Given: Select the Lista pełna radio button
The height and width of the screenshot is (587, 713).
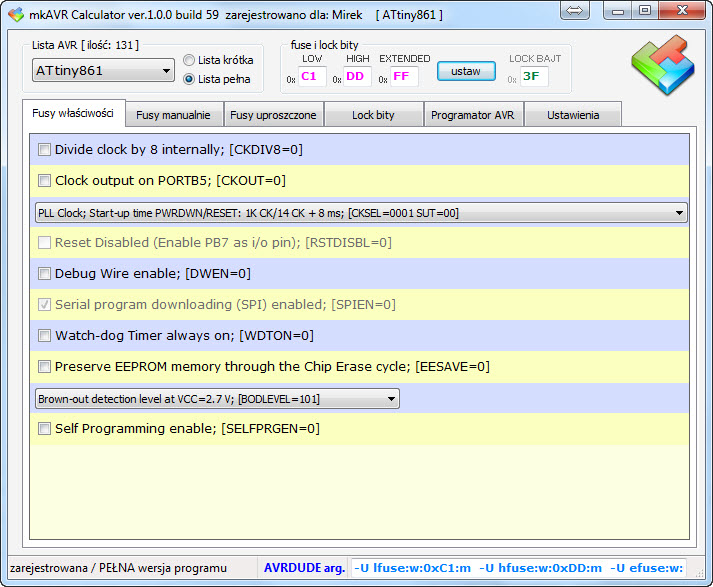Looking at the screenshot, I should pos(189,79).
